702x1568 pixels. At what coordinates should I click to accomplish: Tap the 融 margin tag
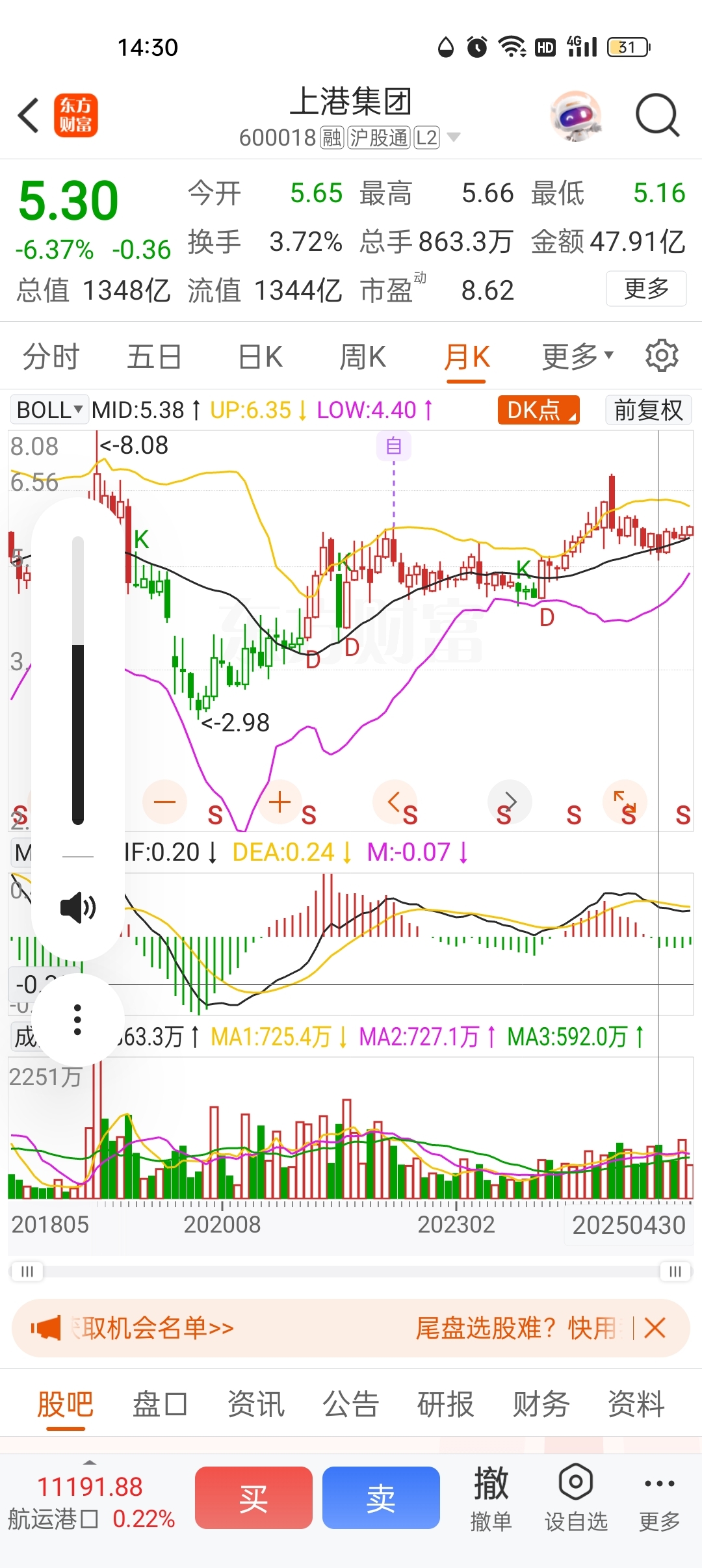(x=332, y=138)
